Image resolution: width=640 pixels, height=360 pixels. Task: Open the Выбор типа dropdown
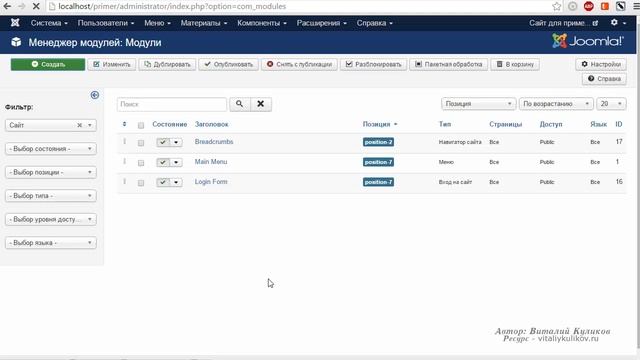[x=51, y=196]
